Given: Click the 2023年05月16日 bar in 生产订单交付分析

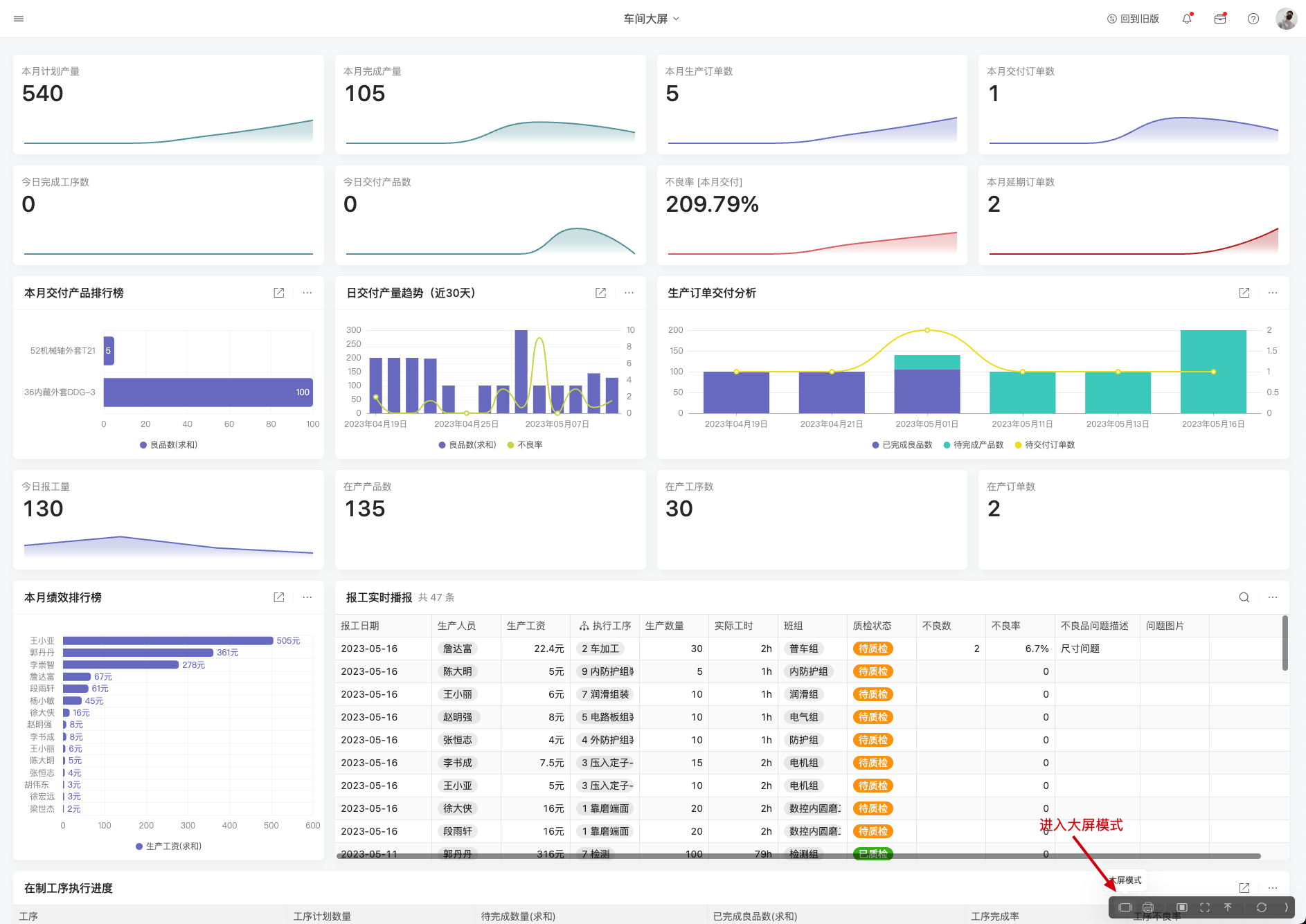Looking at the screenshot, I should (1213, 372).
